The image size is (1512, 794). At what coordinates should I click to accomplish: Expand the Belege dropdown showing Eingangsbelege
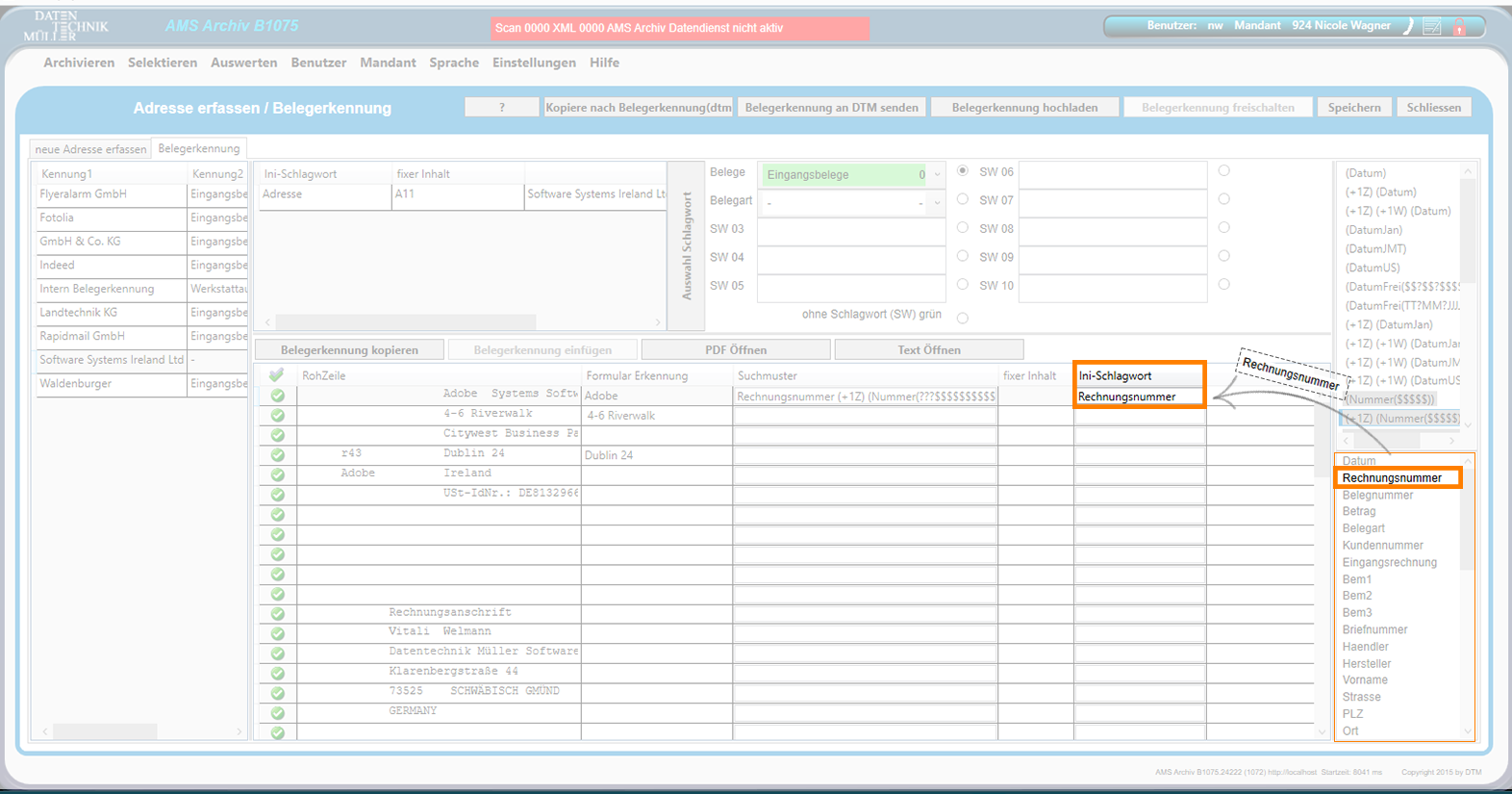point(937,175)
